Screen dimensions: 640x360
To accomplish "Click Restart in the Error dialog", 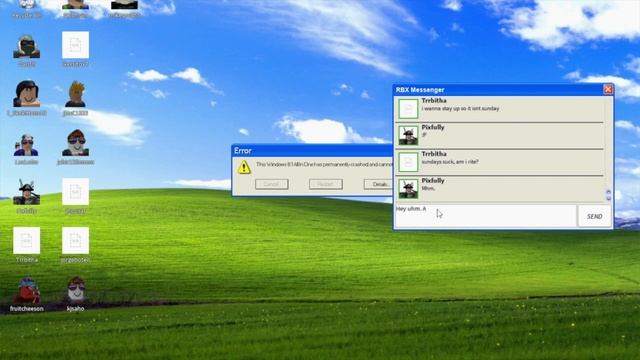I will [x=325, y=184].
